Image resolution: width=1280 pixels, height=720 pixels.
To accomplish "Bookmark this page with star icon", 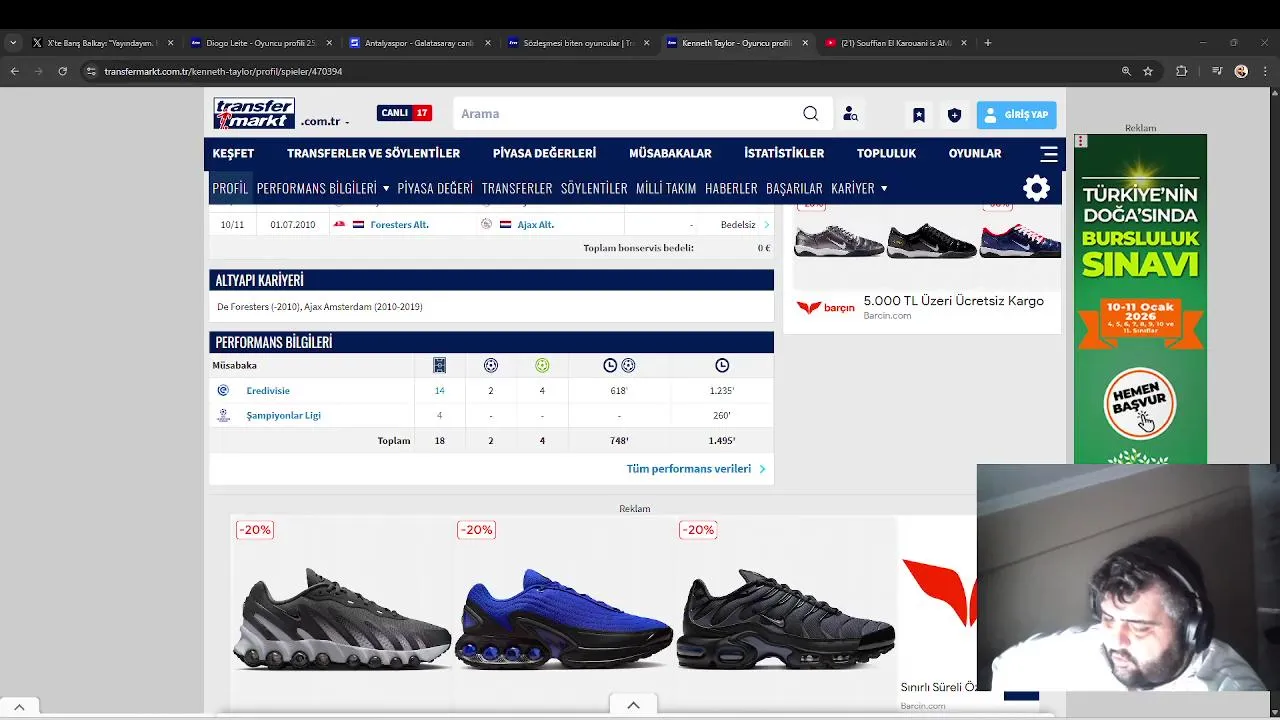I will [x=1148, y=71].
